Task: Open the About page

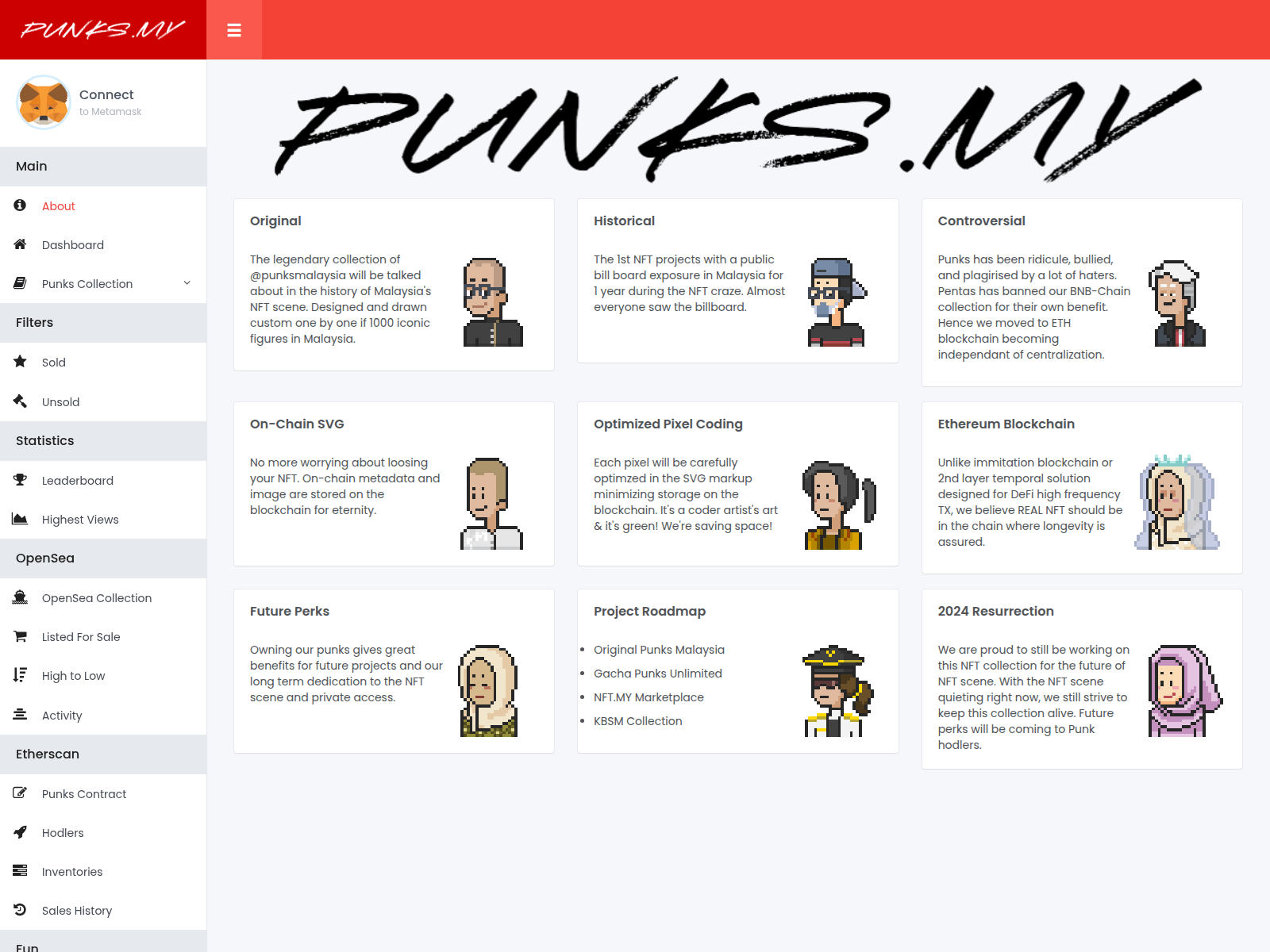Action: coord(103,206)
